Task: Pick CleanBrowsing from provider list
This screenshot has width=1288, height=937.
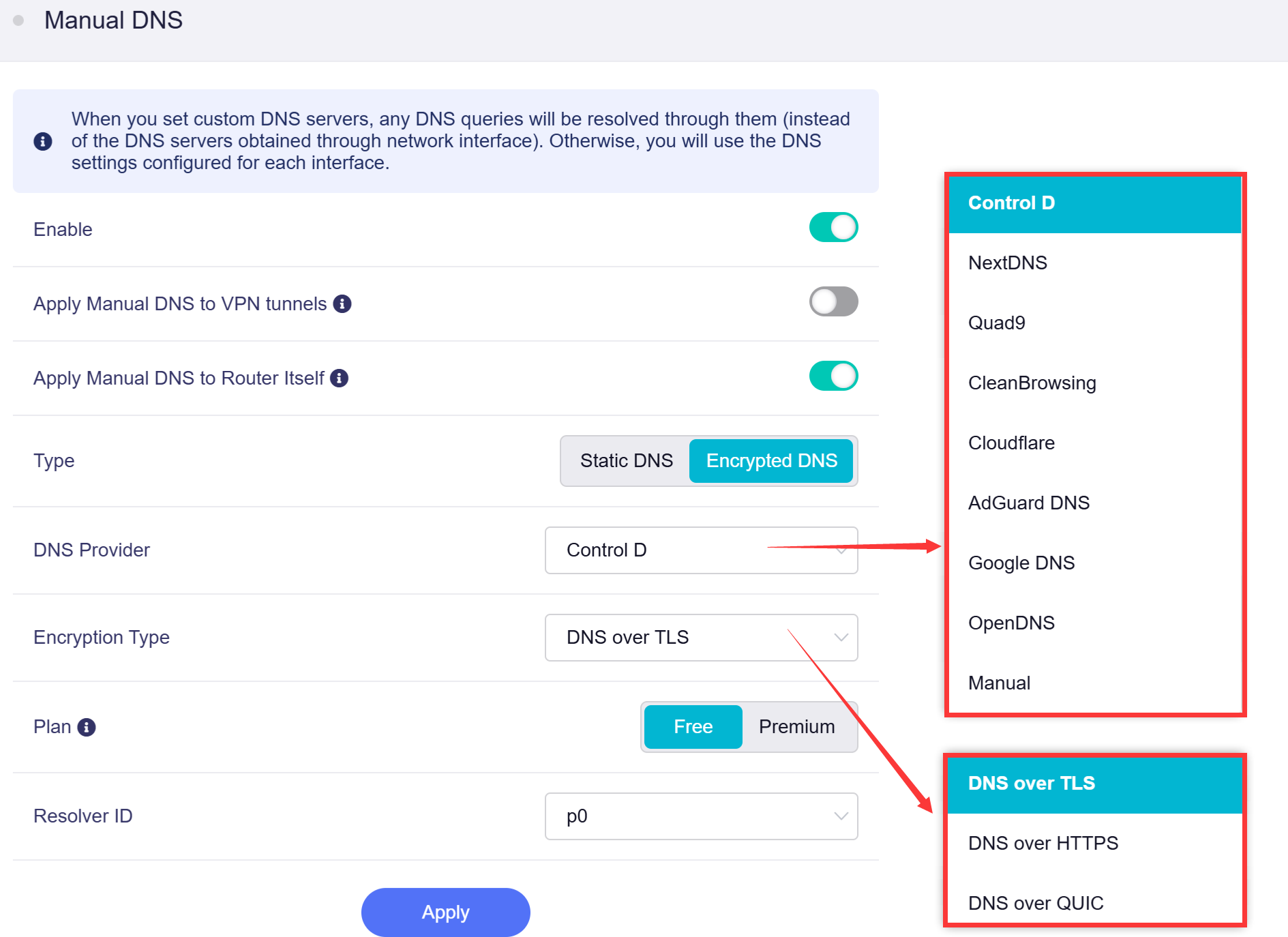Action: pos(1094,383)
